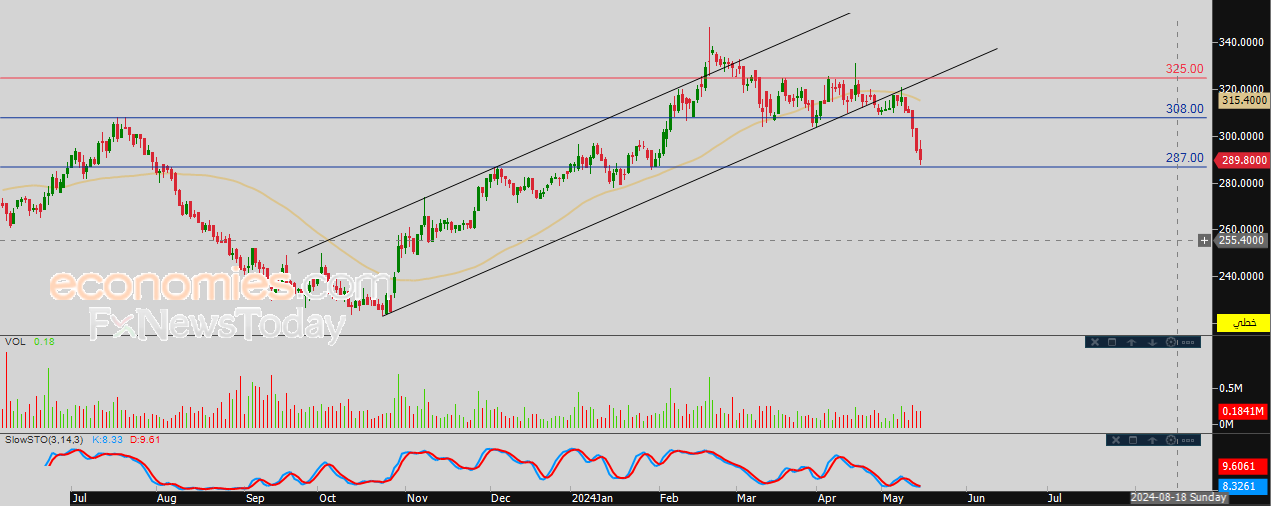1271x506 pixels.
Task: Open more options for SlowSTO panel
Action: 1188,441
